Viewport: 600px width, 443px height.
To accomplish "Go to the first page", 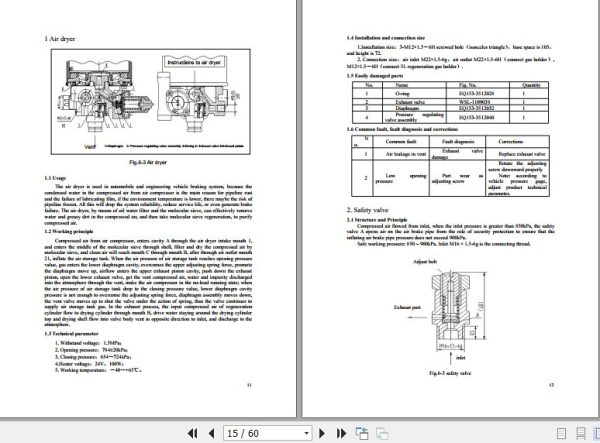I will tap(192, 433).
